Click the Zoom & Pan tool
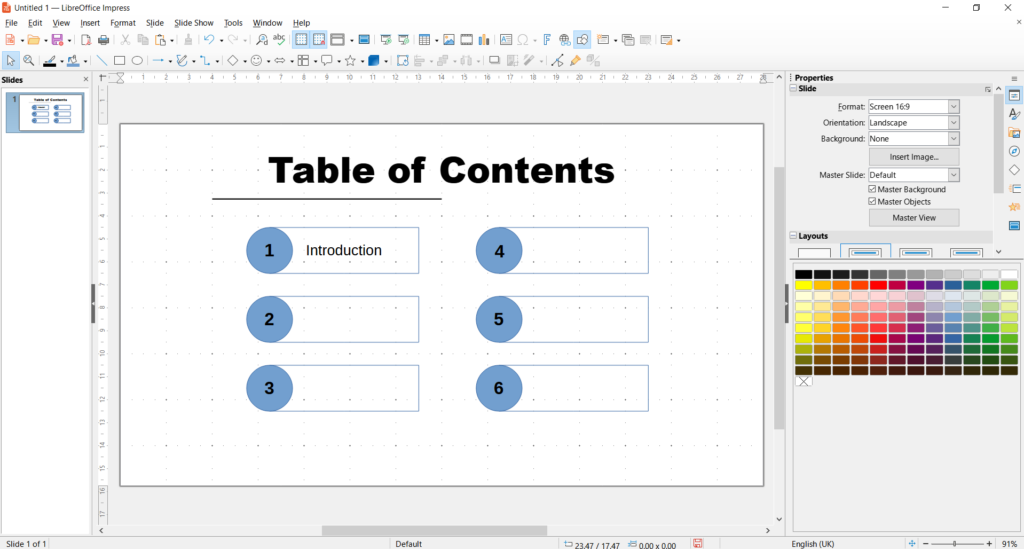The height and width of the screenshot is (549, 1024). (29, 61)
